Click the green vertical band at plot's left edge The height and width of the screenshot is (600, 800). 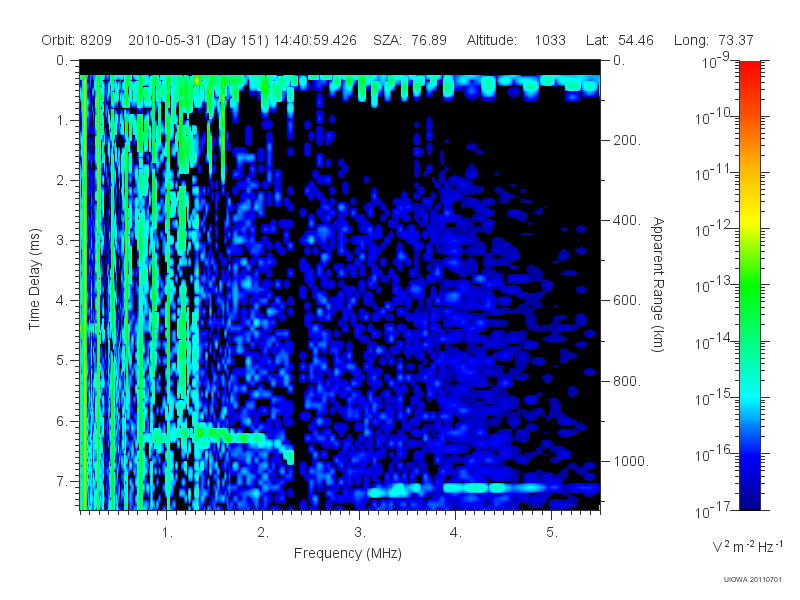tap(83, 291)
